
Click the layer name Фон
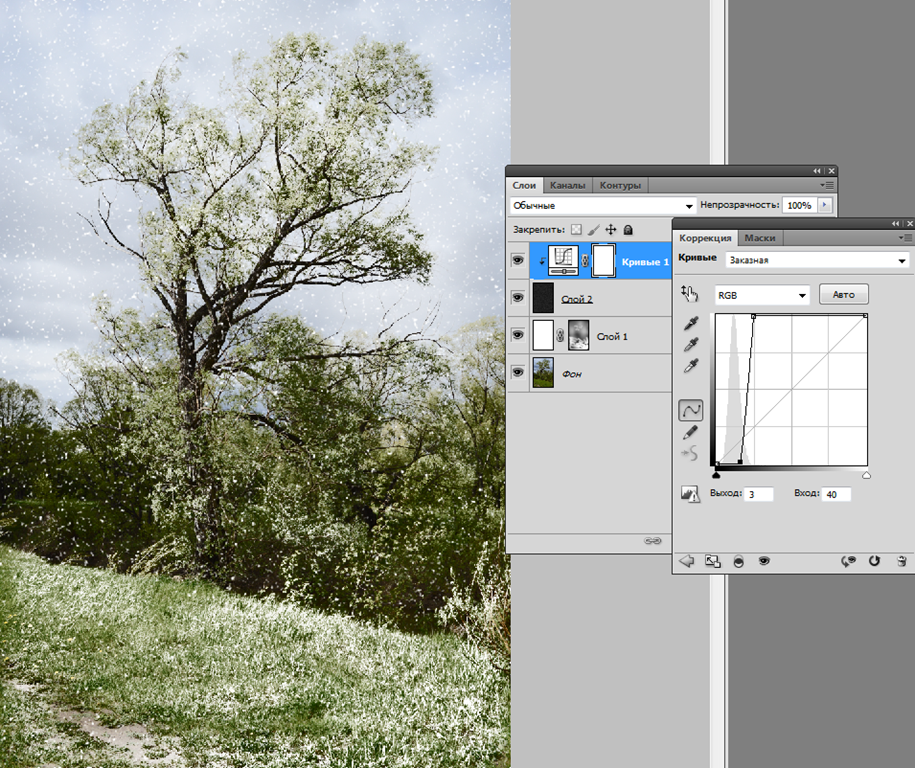point(571,374)
